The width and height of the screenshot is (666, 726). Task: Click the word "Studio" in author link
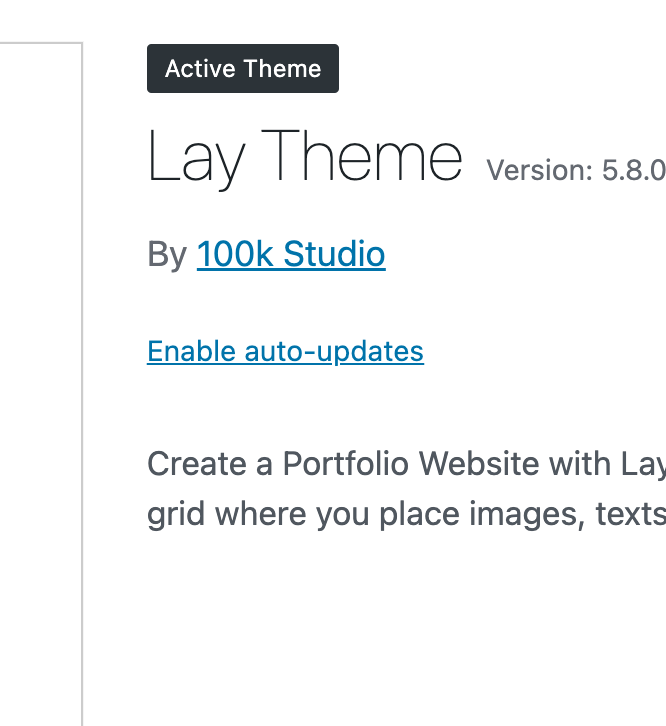coord(334,255)
